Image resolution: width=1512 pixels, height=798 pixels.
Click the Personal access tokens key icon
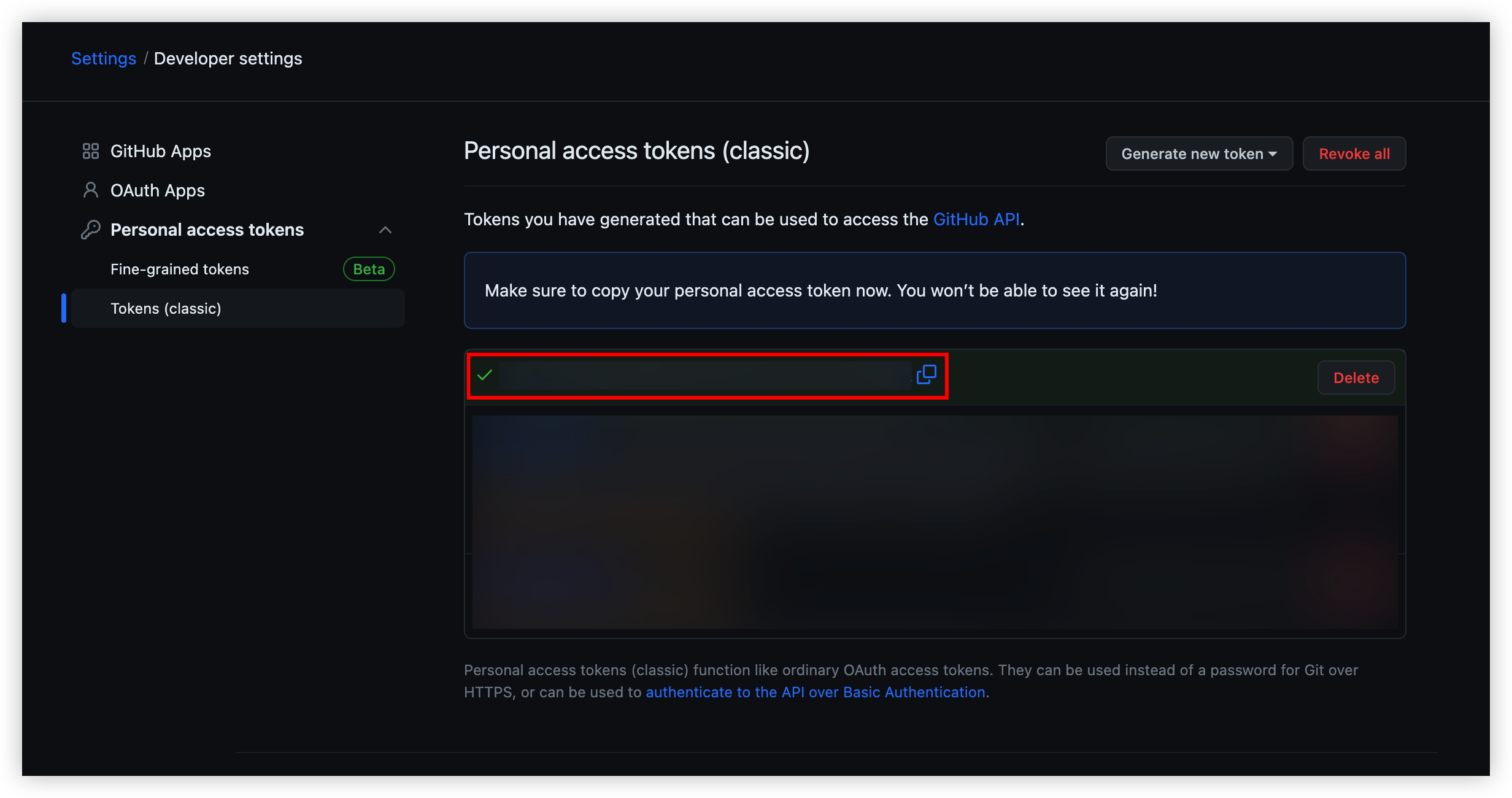91,230
